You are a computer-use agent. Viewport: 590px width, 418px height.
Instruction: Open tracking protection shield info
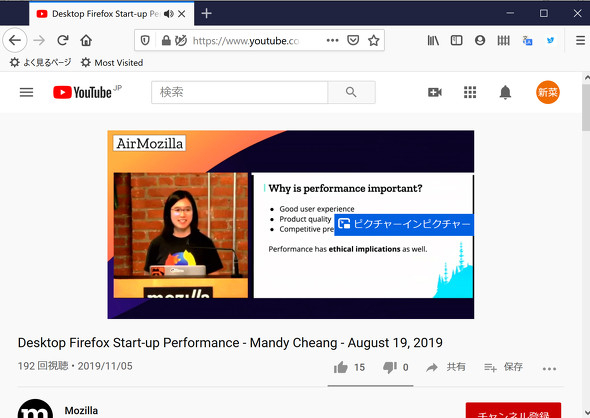(x=145, y=40)
